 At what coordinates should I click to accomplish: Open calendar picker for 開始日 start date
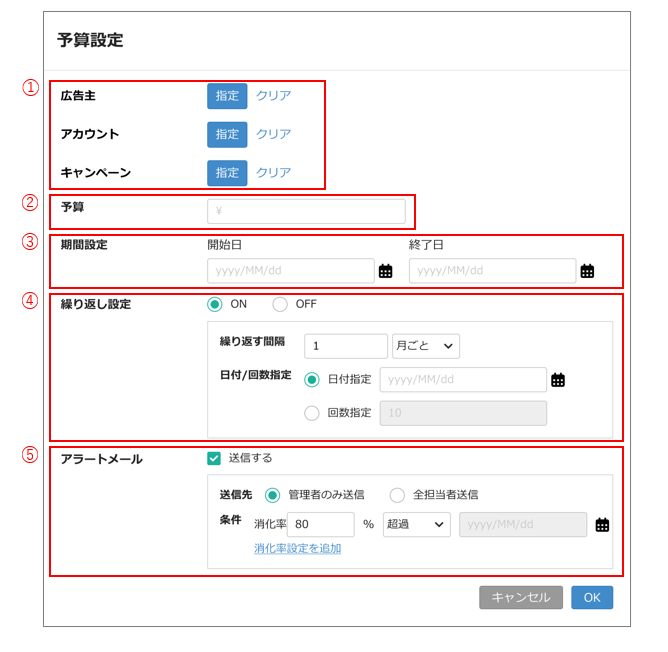click(385, 271)
